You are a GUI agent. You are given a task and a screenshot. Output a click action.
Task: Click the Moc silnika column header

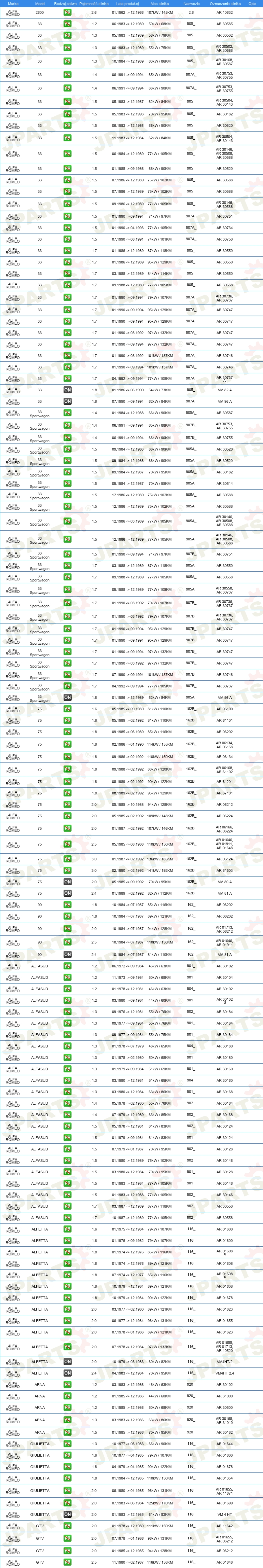click(159, 4)
